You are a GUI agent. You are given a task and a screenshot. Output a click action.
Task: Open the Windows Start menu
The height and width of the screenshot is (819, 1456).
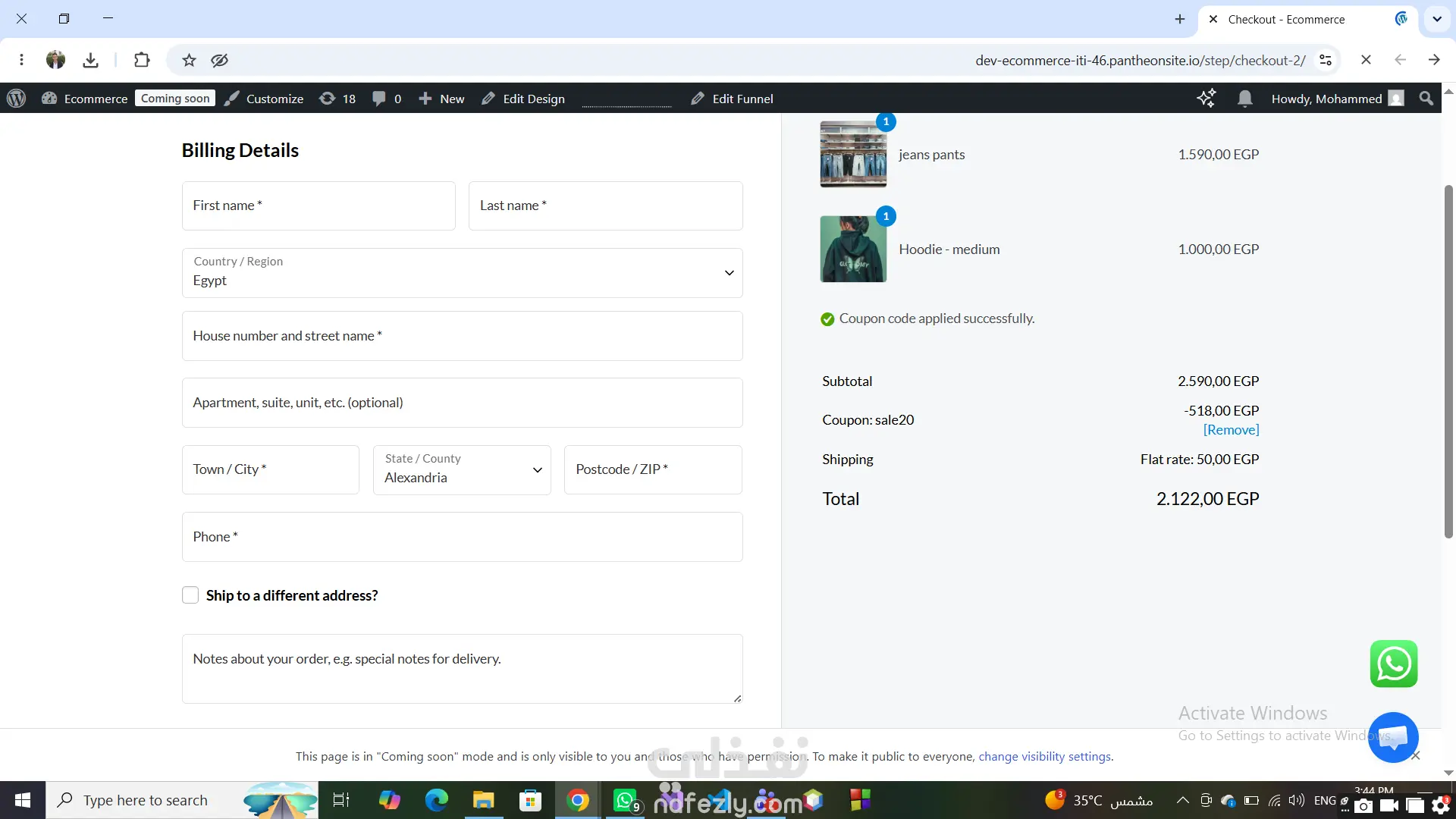click(x=23, y=800)
